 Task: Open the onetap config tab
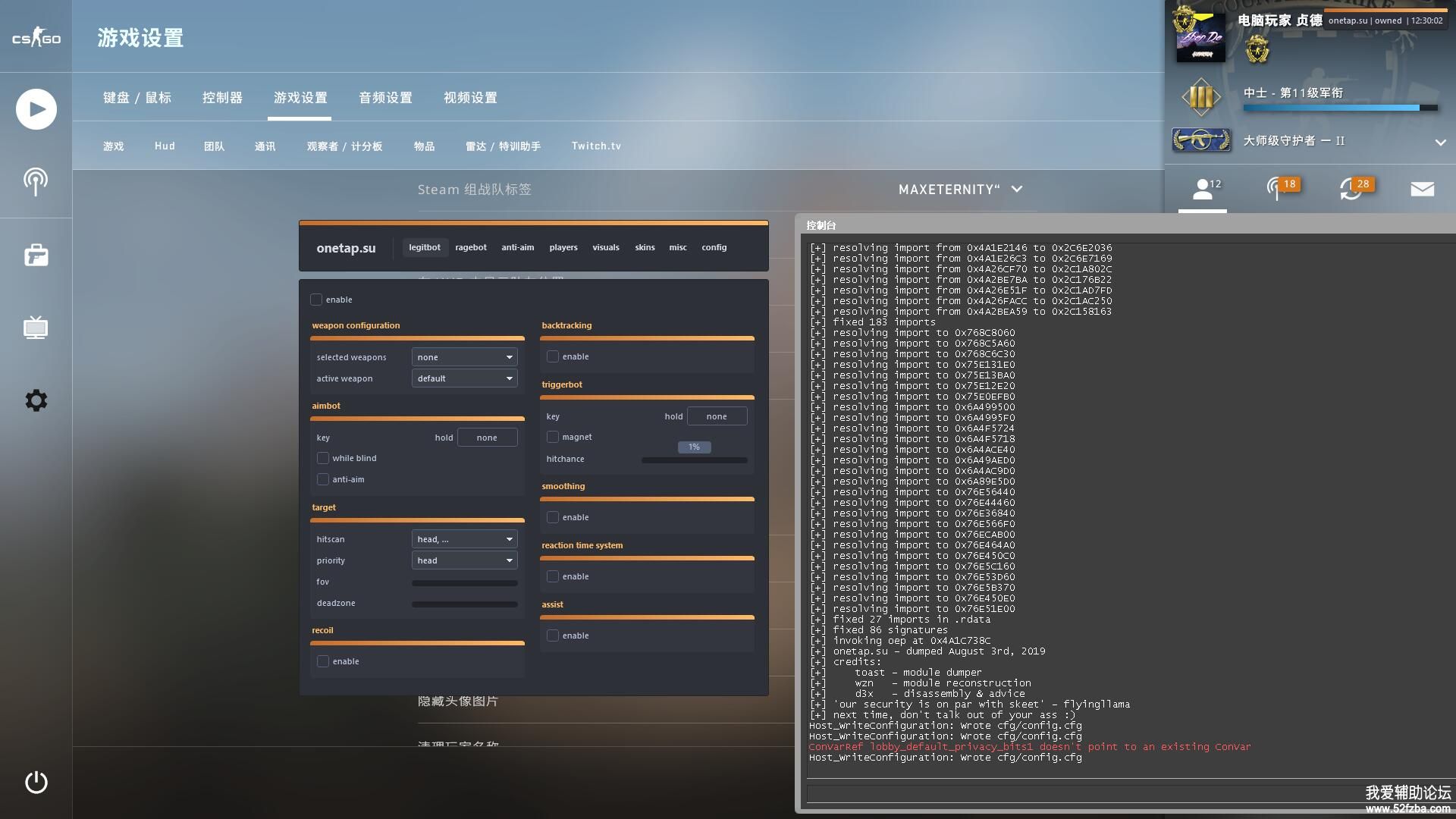714,247
